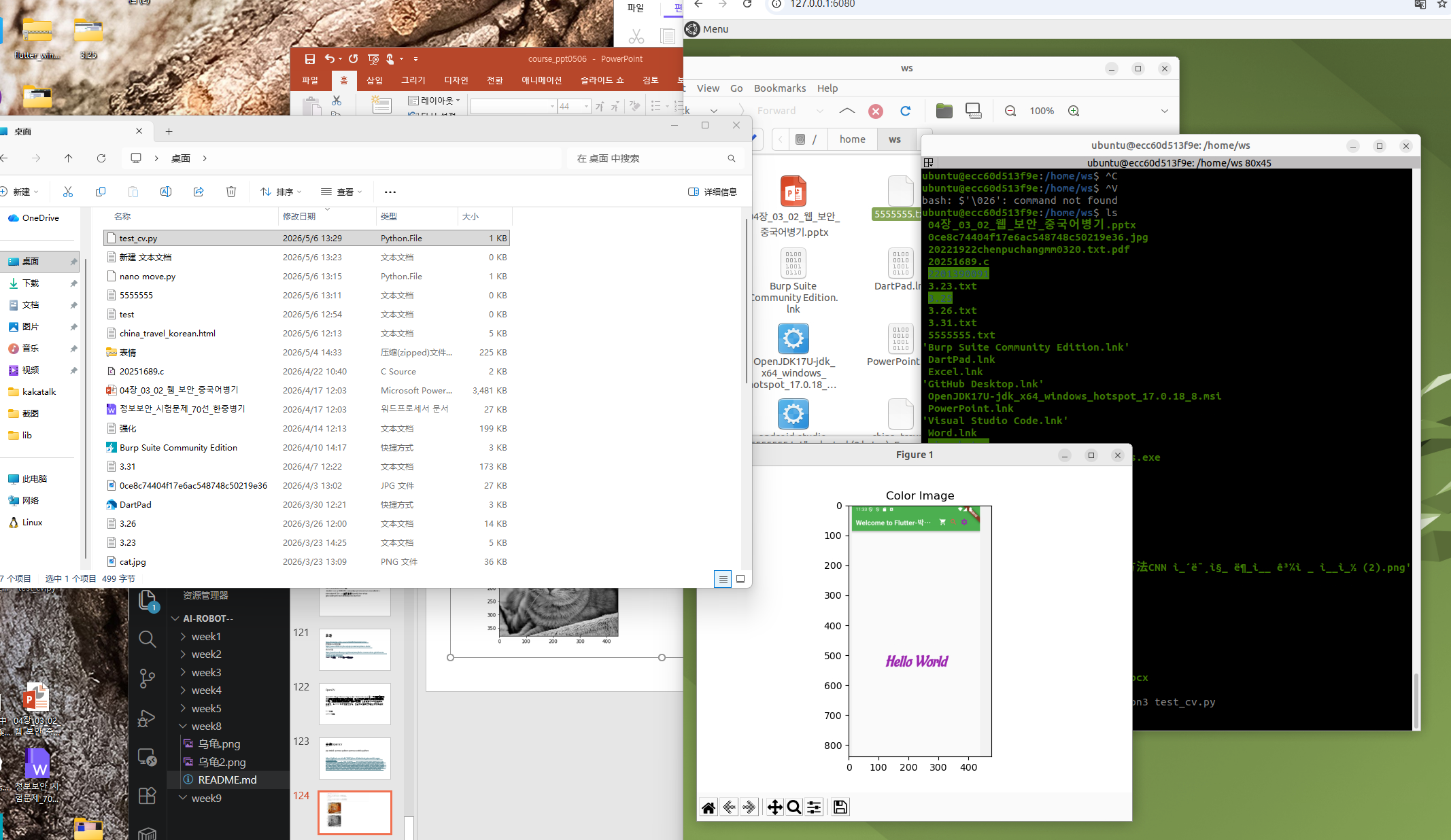Click touch/mouse mode icon in PowerPoint
The image size is (1451, 840).
tap(390, 59)
